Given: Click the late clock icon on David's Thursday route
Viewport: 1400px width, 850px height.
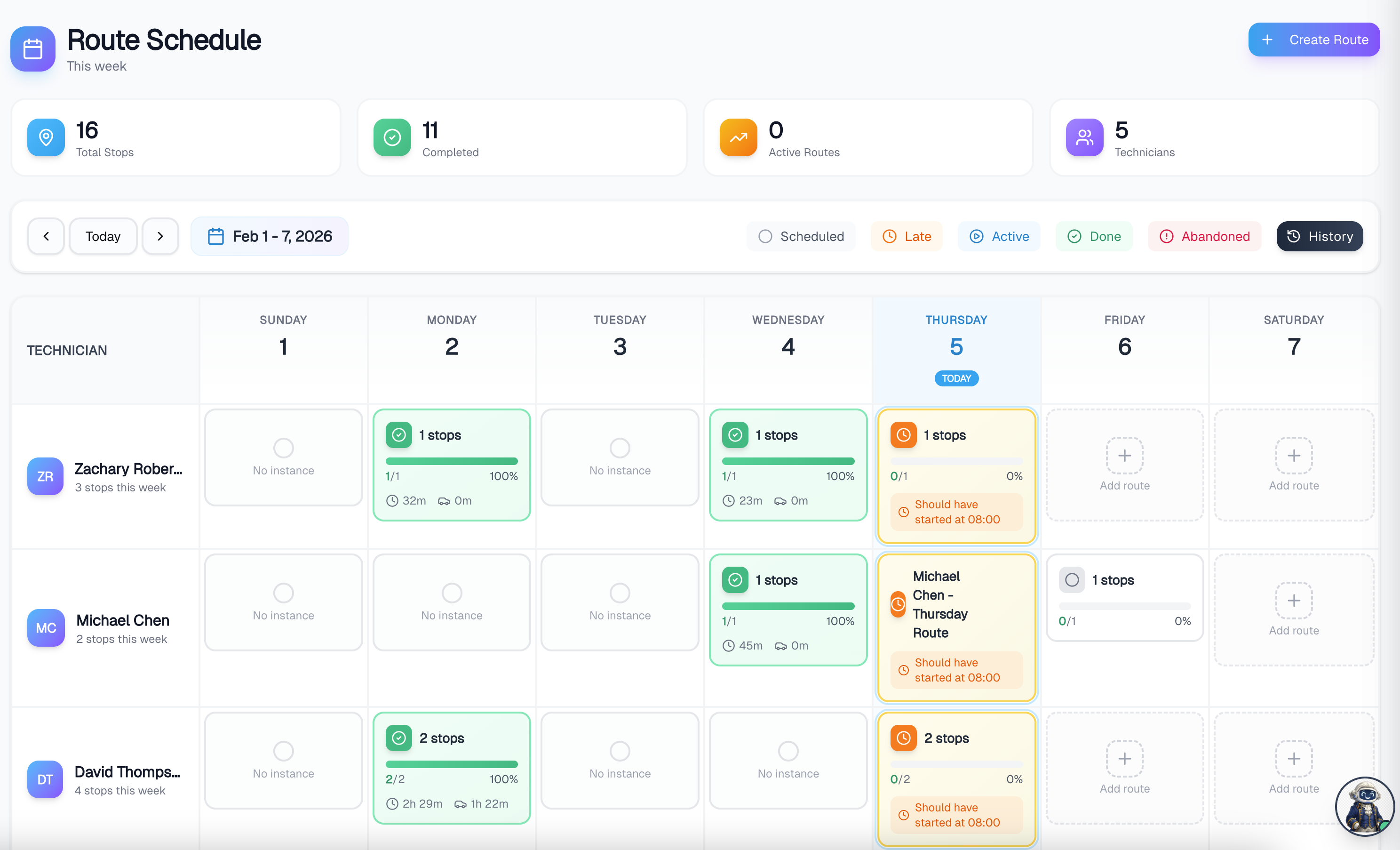Looking at the screenshot, I should click(903, 738).
